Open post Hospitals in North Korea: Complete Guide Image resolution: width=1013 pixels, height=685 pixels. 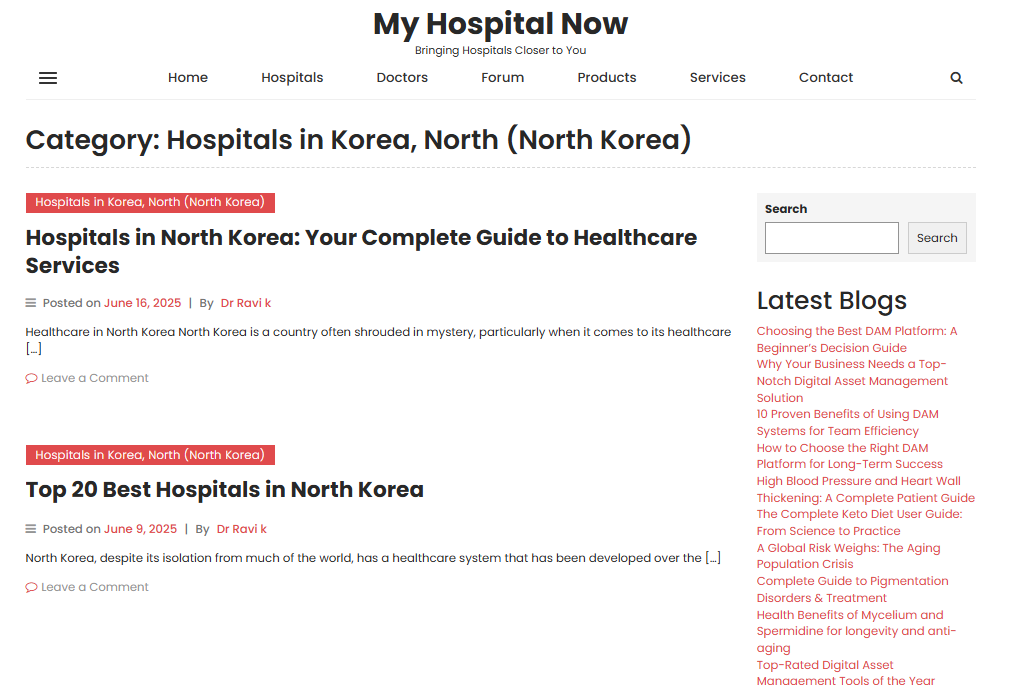[361, 251]
